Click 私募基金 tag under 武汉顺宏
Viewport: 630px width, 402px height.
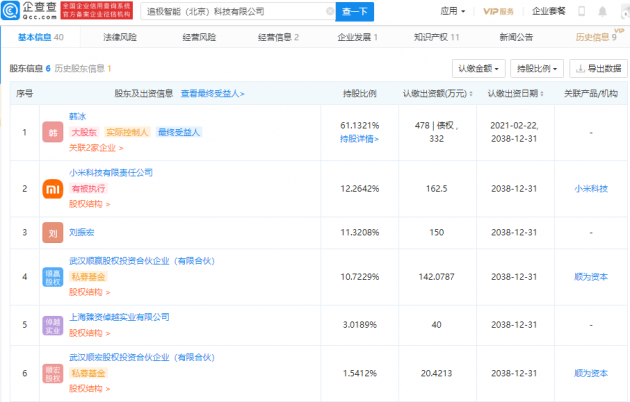(88, 373)
